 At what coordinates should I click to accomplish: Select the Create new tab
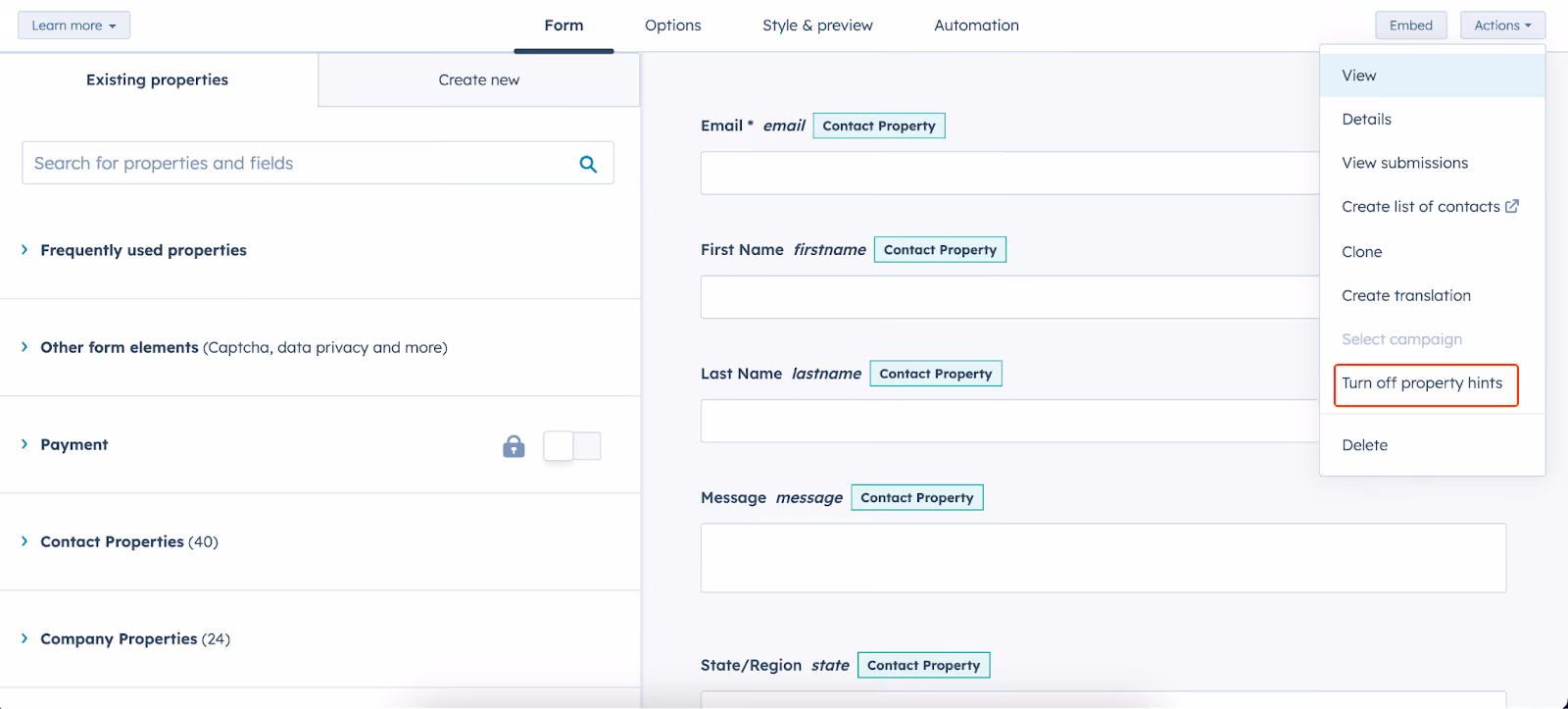coord(479,79)
